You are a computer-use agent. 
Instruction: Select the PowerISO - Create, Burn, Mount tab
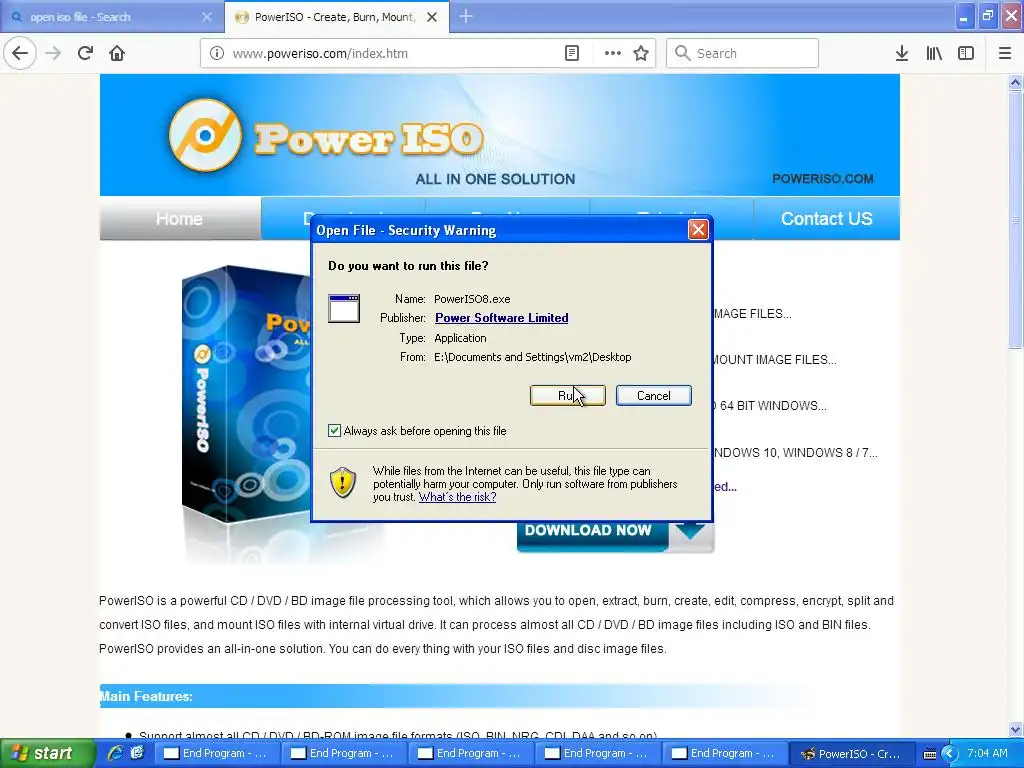point(336,17)
